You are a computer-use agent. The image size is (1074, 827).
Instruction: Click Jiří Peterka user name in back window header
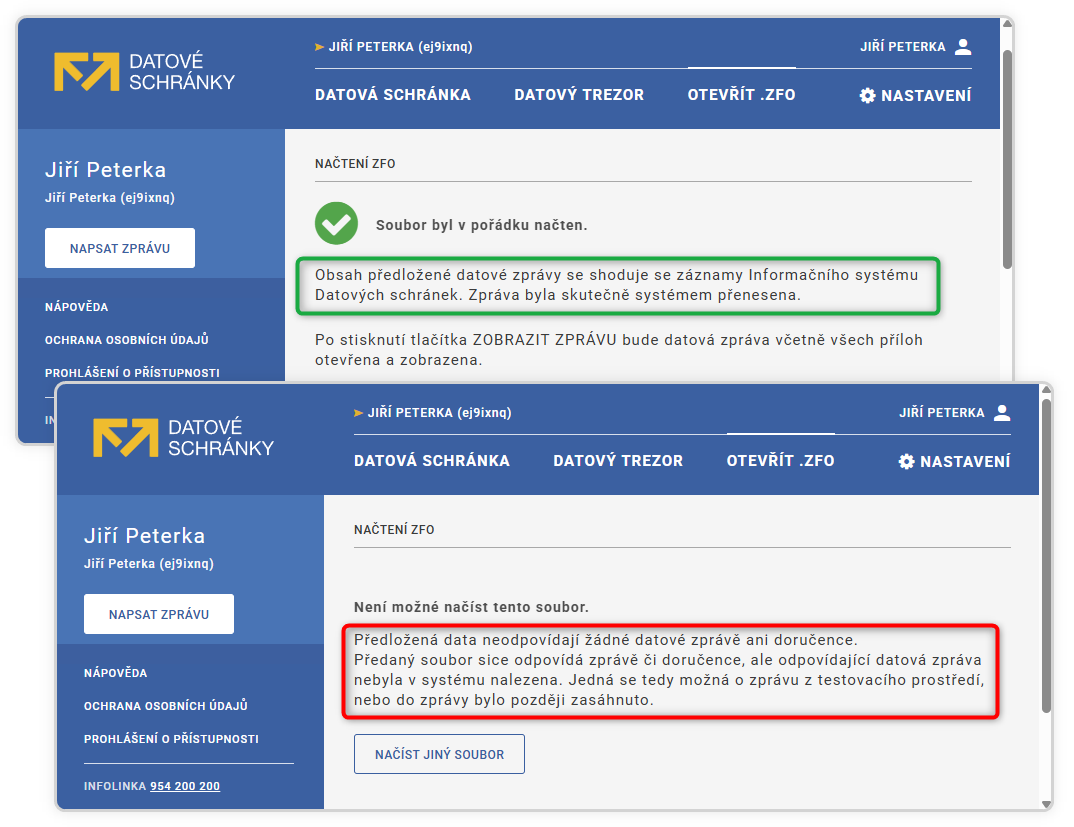coord(903,47)
